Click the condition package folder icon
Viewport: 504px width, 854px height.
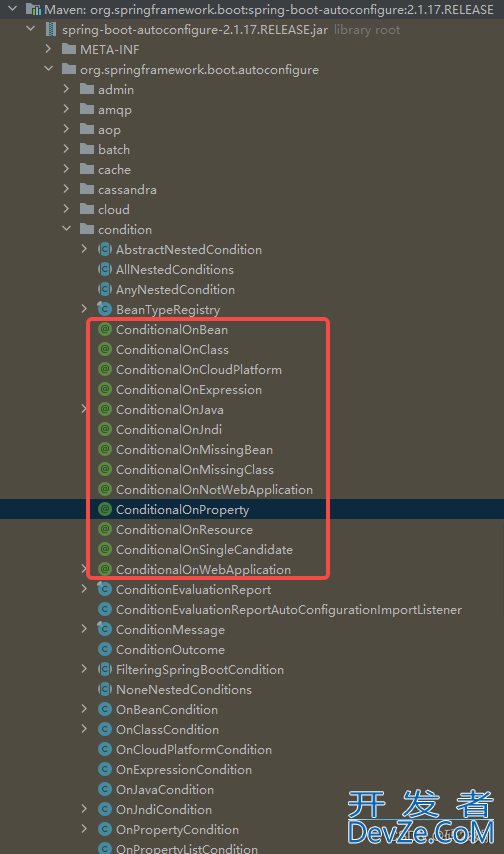(87, 229)
